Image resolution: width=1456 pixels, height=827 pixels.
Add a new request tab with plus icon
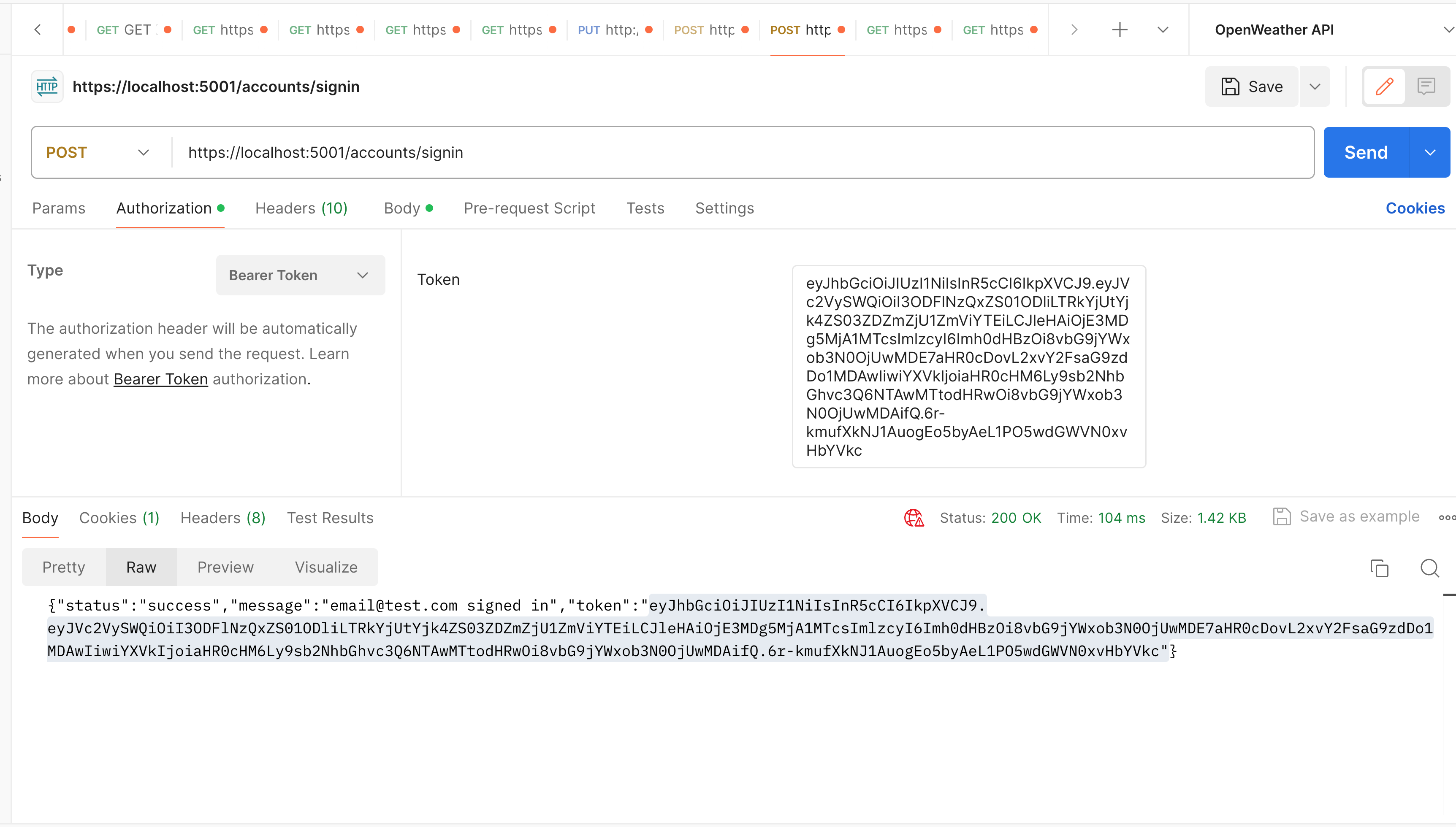tap(1119, 30)
